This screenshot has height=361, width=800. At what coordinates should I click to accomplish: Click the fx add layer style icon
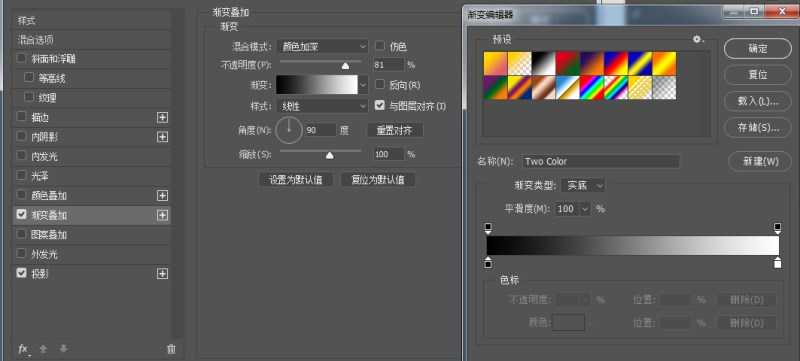point(23,349)
